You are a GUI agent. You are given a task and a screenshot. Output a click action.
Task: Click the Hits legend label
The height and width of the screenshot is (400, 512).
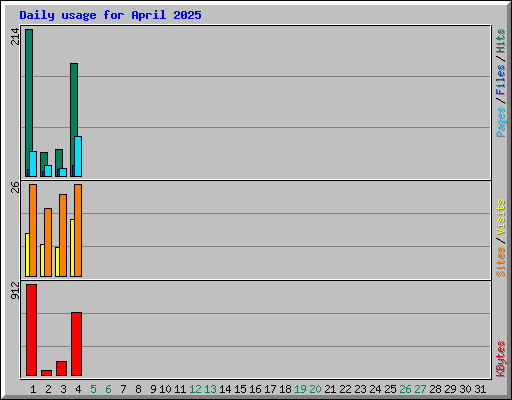point(501,41)
